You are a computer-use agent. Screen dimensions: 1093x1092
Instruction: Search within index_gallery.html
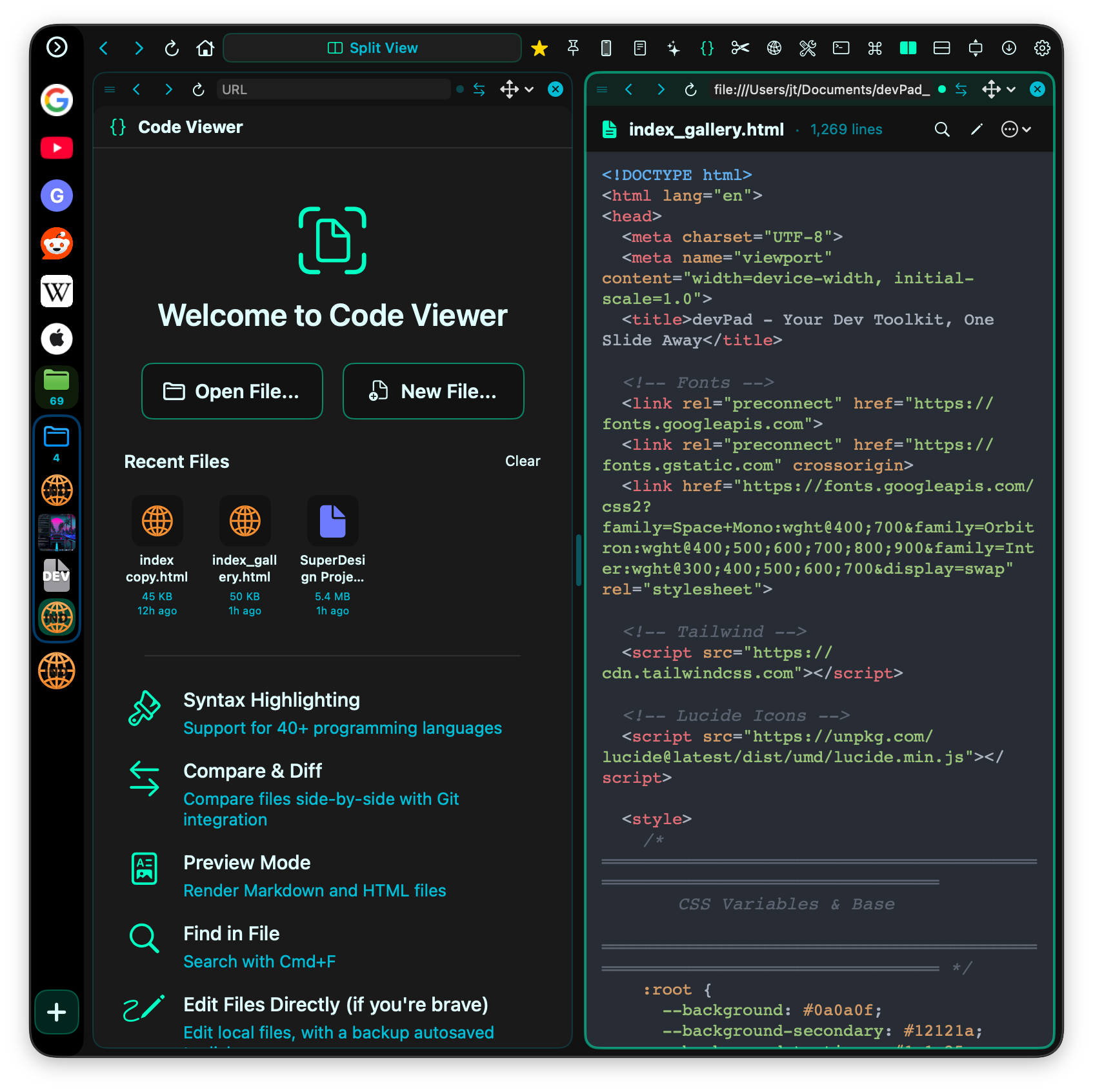pyautogui.click(x=942, y=129)
